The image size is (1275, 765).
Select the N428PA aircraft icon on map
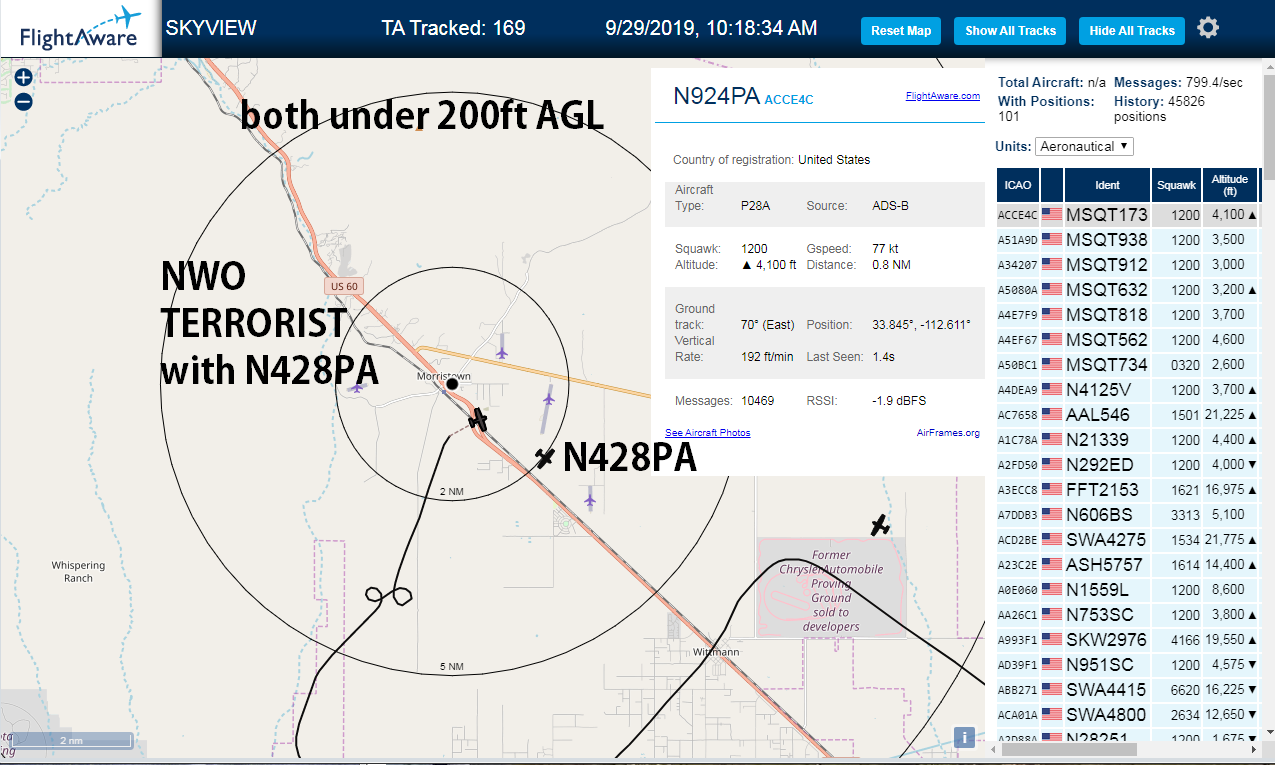point(544,458)
